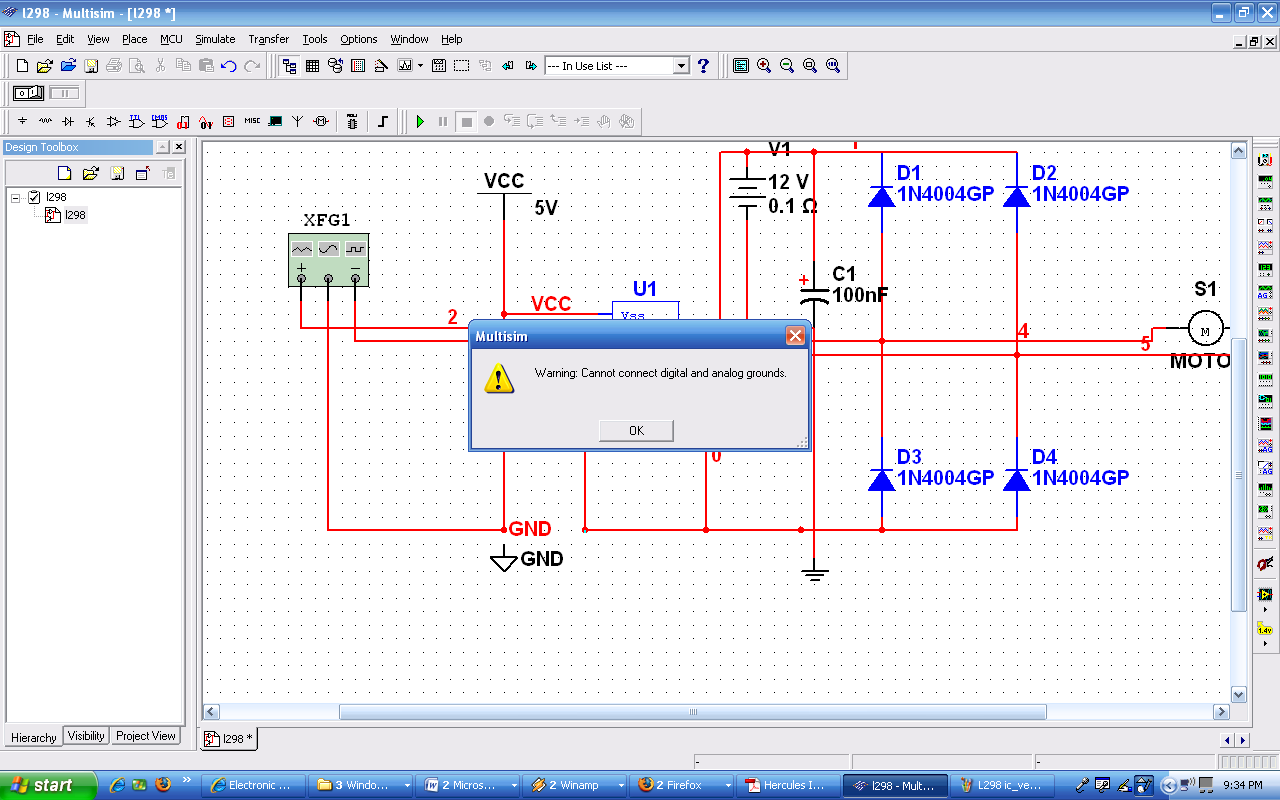Place an Electromechanical motor component icon

[x=321, y=121]
